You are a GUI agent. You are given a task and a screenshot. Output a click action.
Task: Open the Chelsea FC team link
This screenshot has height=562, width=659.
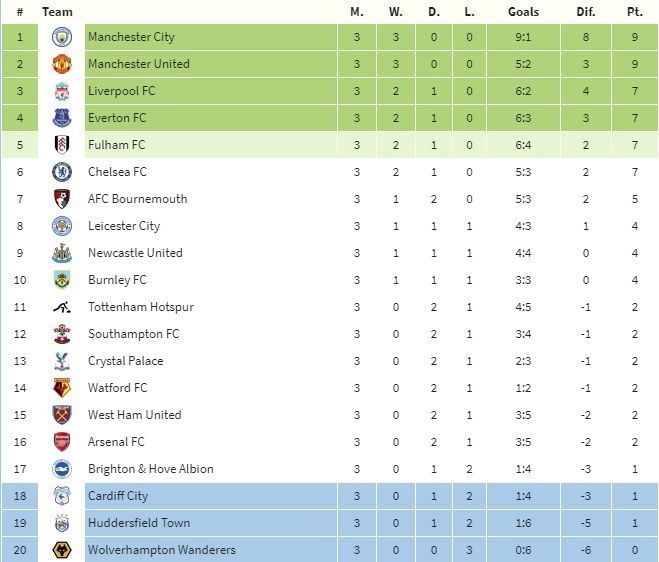pos(117,172)
